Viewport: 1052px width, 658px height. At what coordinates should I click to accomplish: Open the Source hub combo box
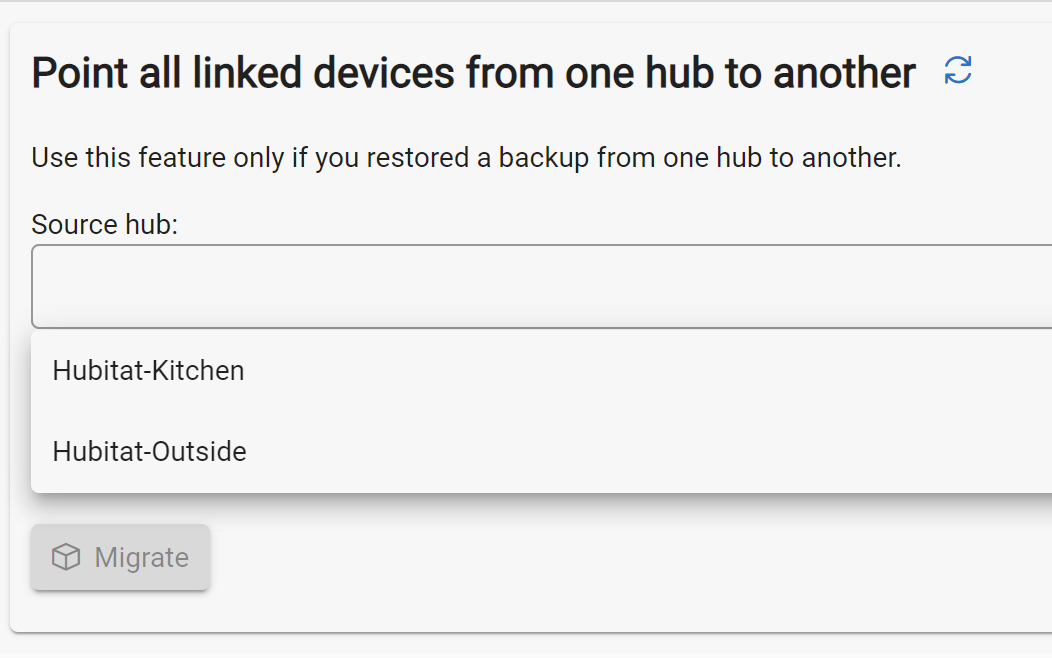540,287
